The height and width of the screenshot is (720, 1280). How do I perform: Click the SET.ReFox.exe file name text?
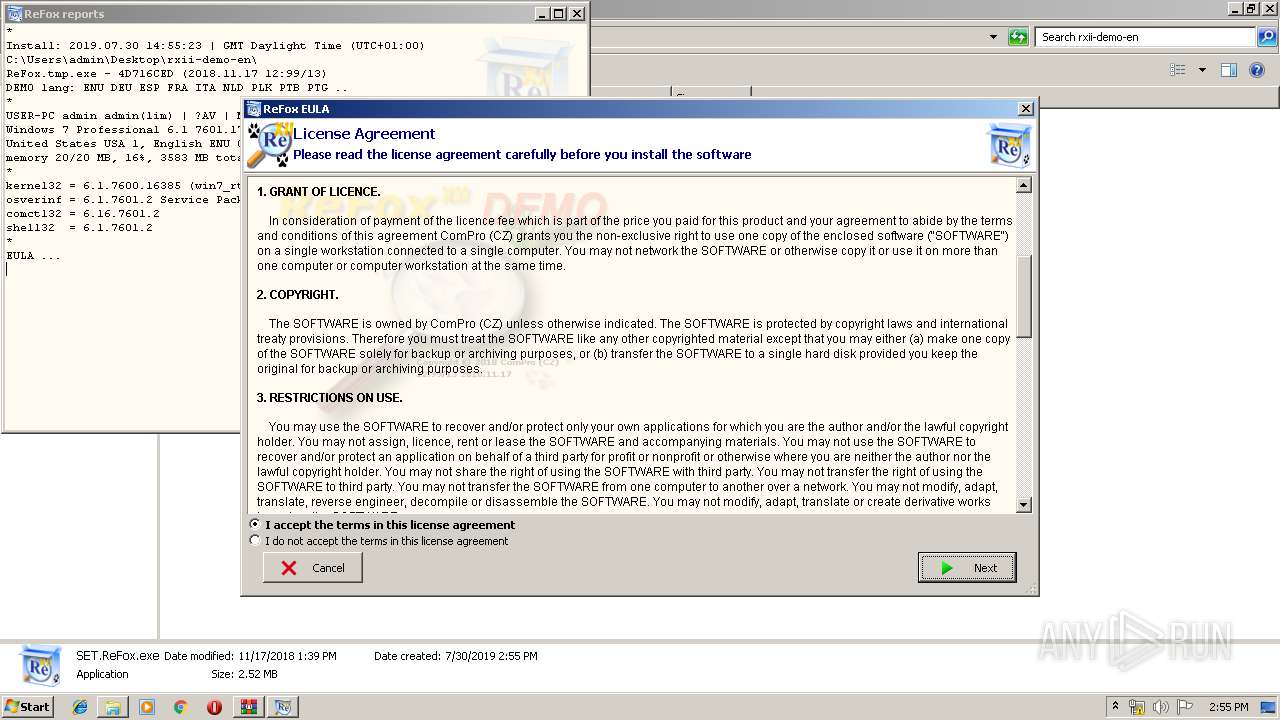[x=117, y=656]
